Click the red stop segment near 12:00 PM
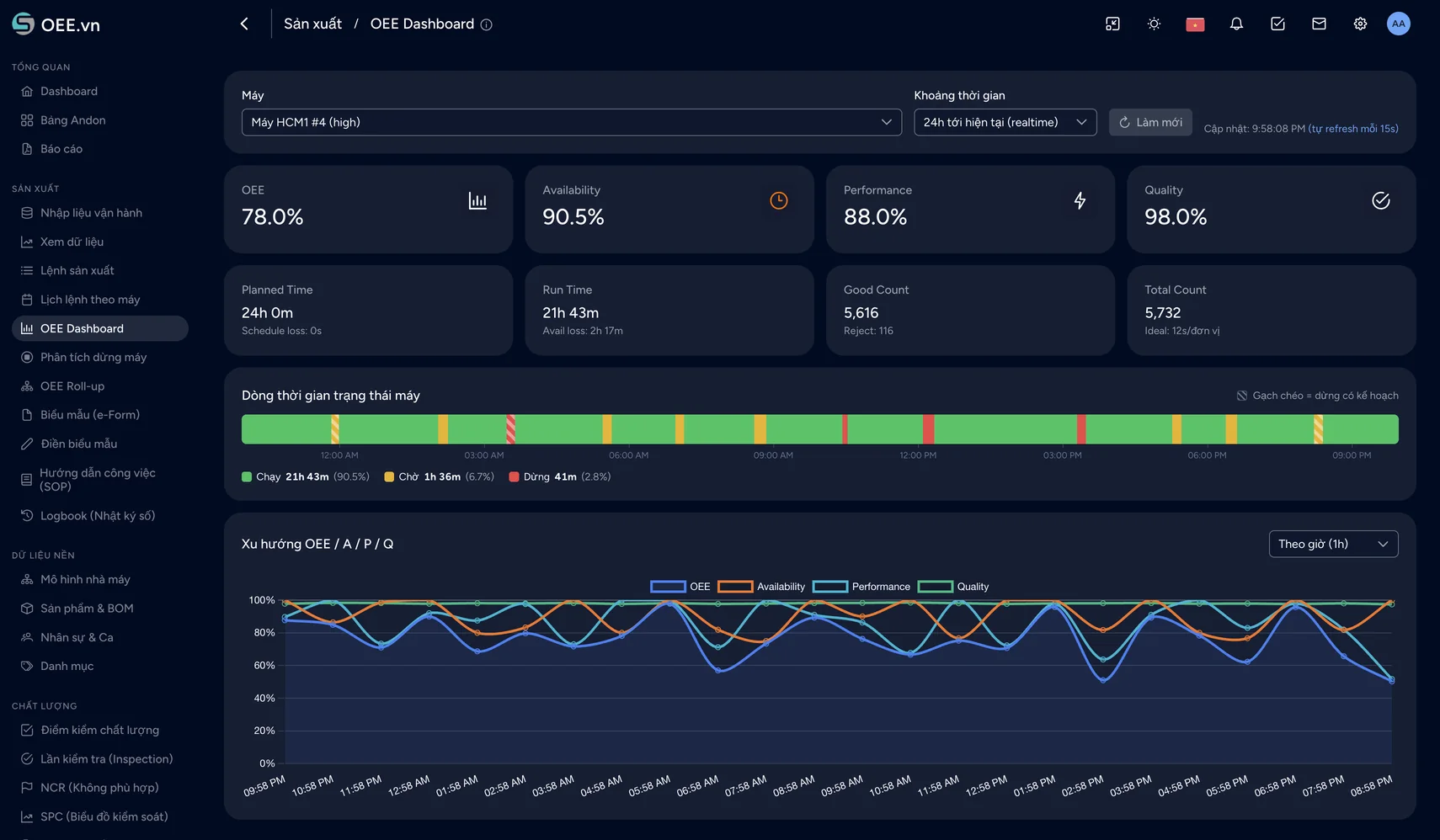The image size is (1440, 840). click(x=928, y=429)
